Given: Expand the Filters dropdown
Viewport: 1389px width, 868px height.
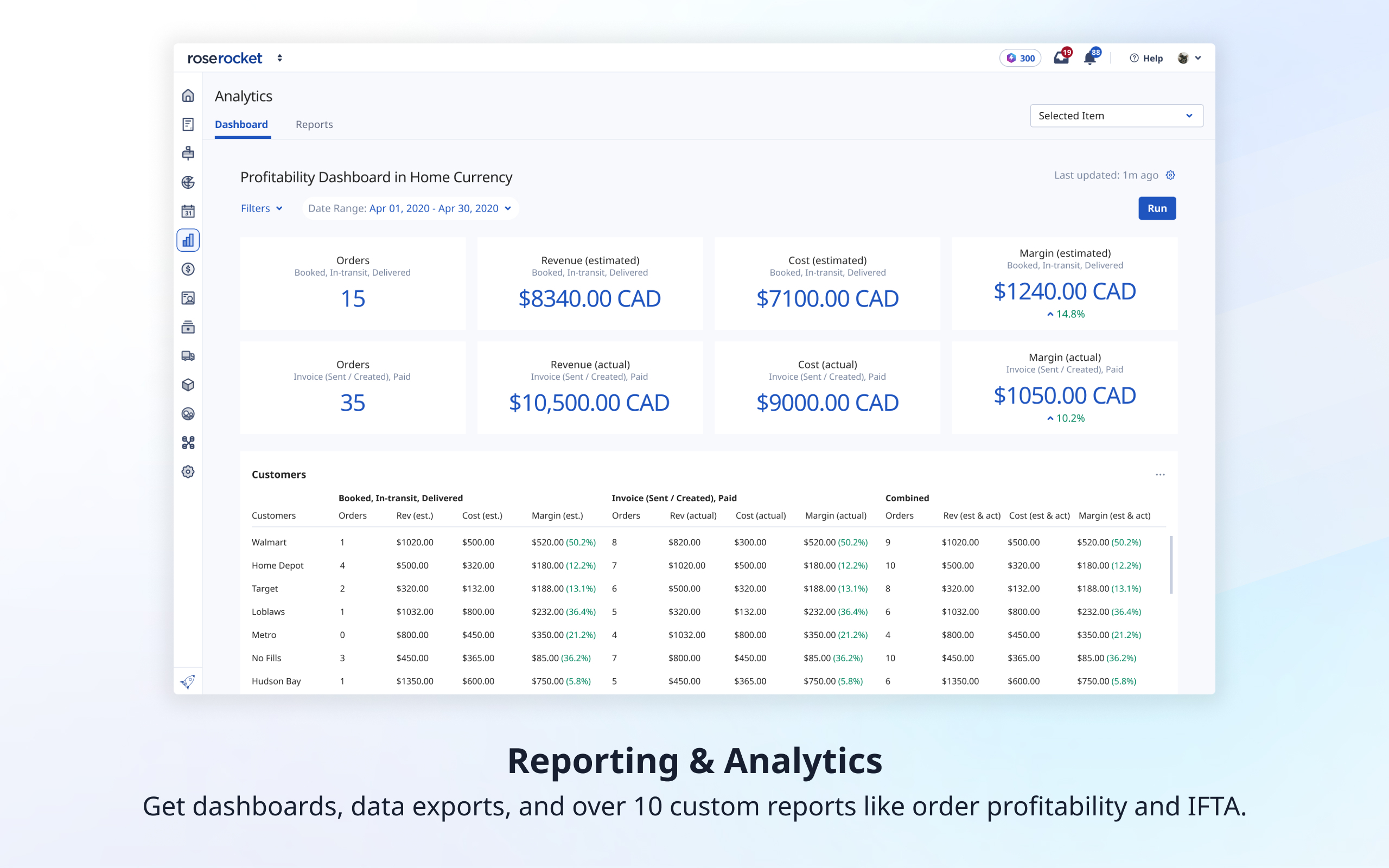Looking at the screenshot, I should pos(261,208).
